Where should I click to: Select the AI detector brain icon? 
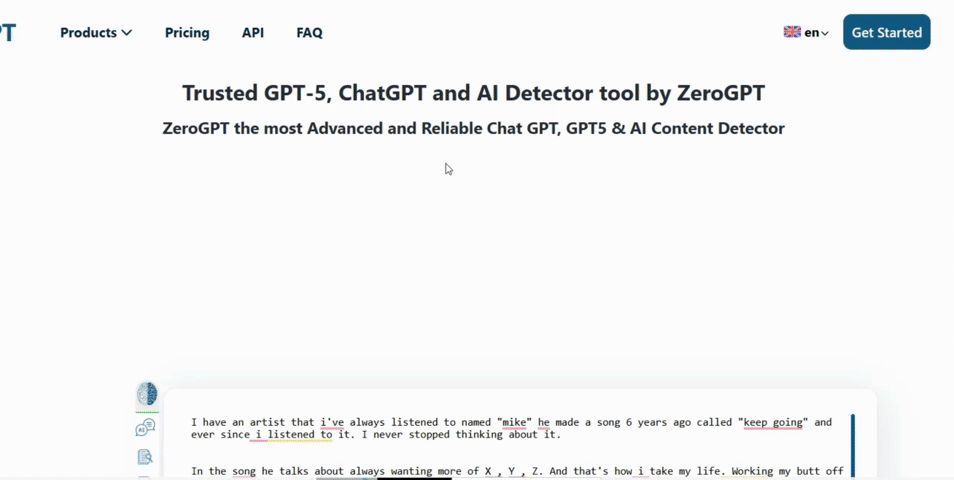tap(147, 394)
